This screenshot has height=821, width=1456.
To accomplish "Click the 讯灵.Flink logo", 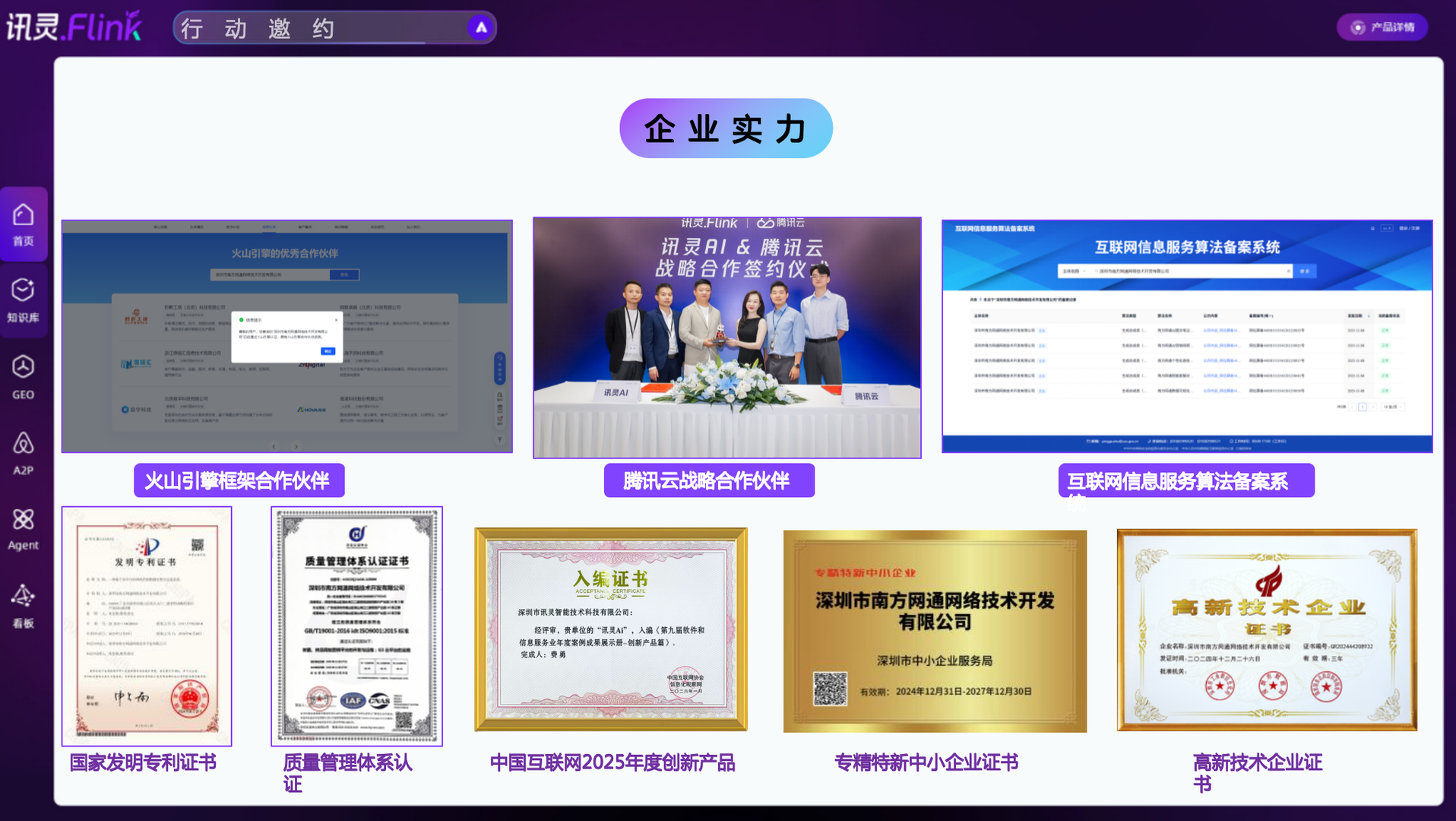I will coord(74,27).
